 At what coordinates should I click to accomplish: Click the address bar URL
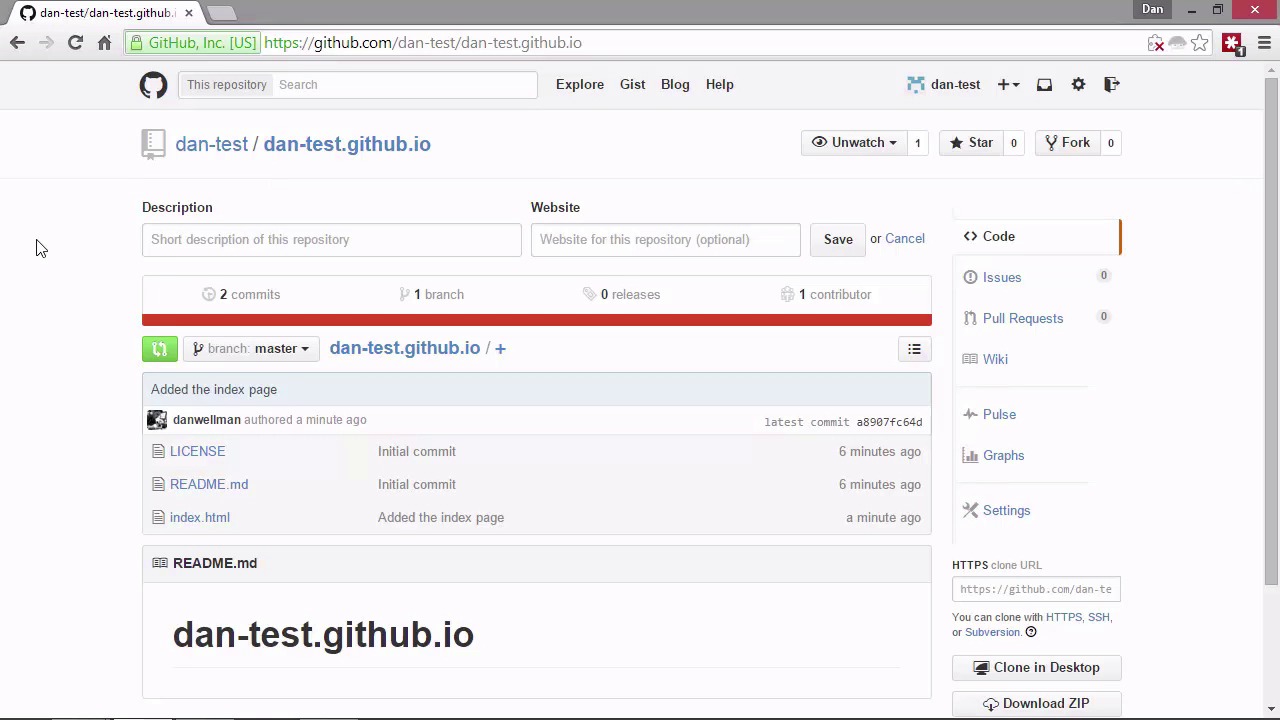click(x=422, y=43)
